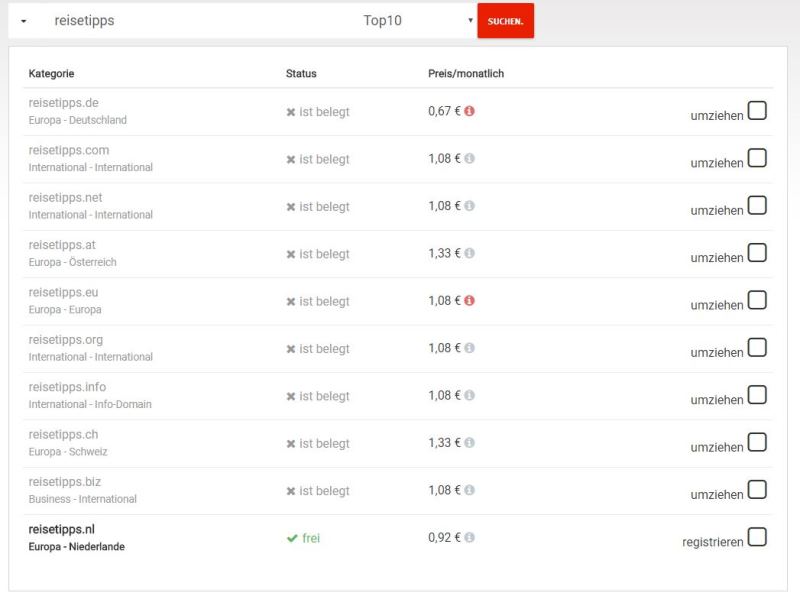Tick the umziehen checkbox for reisetipps.com
Image resolution: width=800 pixels, height=596 pixels.
757,158
